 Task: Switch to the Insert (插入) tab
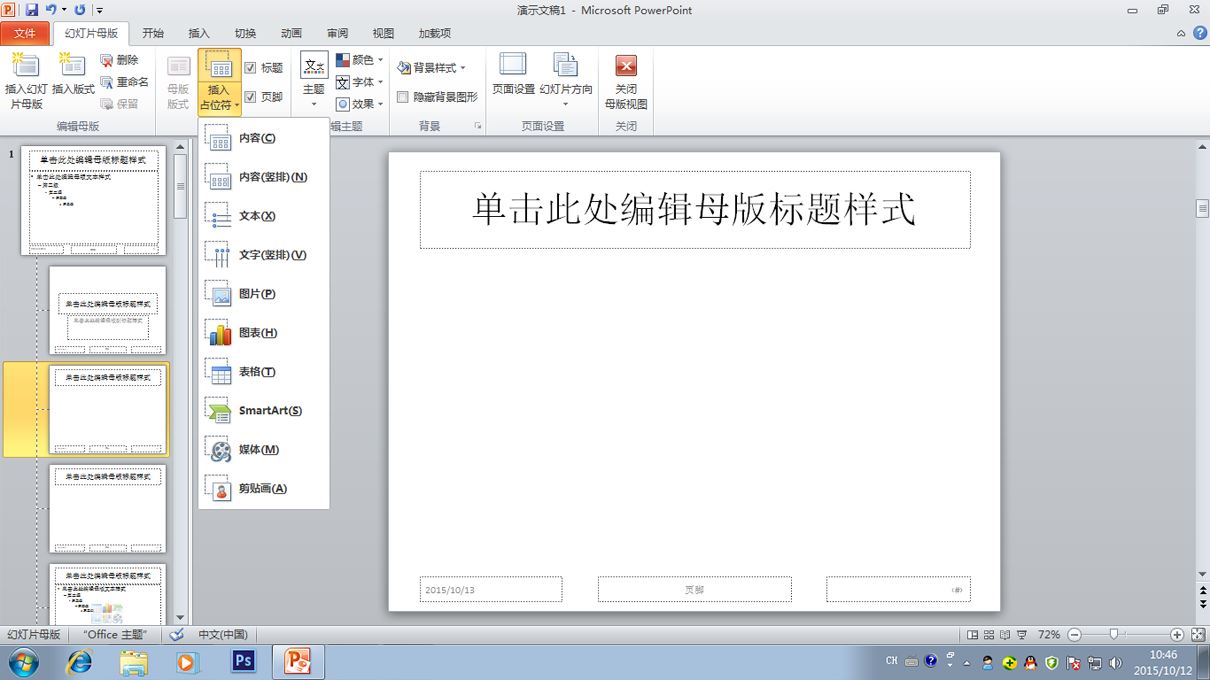tap(199, 33)
